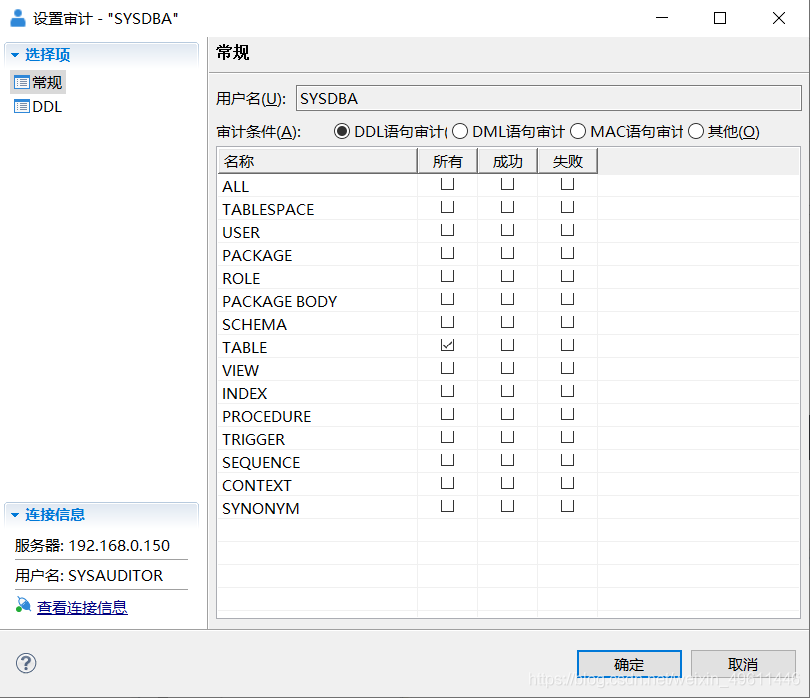Click the 确定 button
The height and width of the screenshot is (698, 810).
(629, 664)
